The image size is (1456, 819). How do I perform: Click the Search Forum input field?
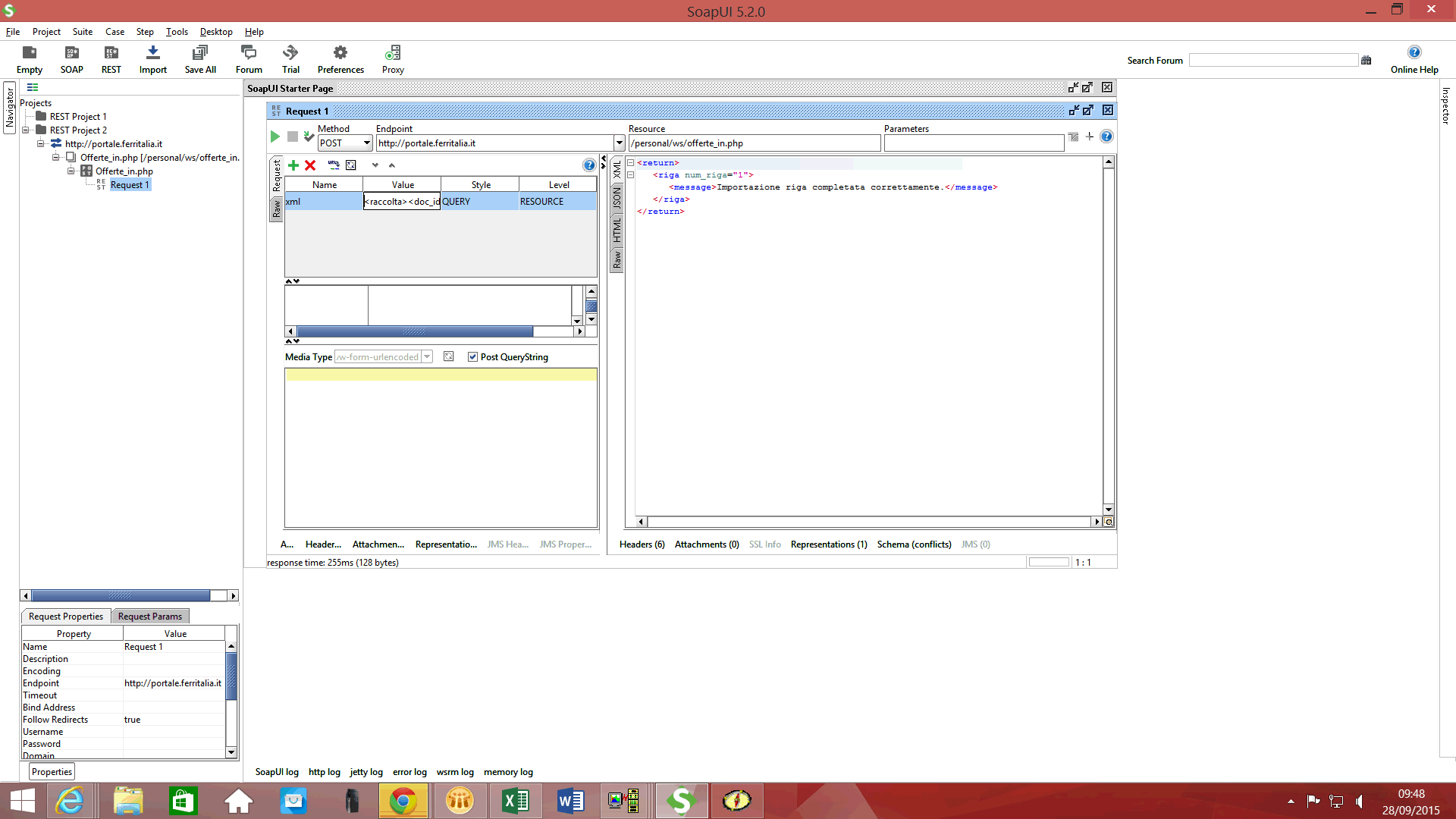click(1273, 60)
